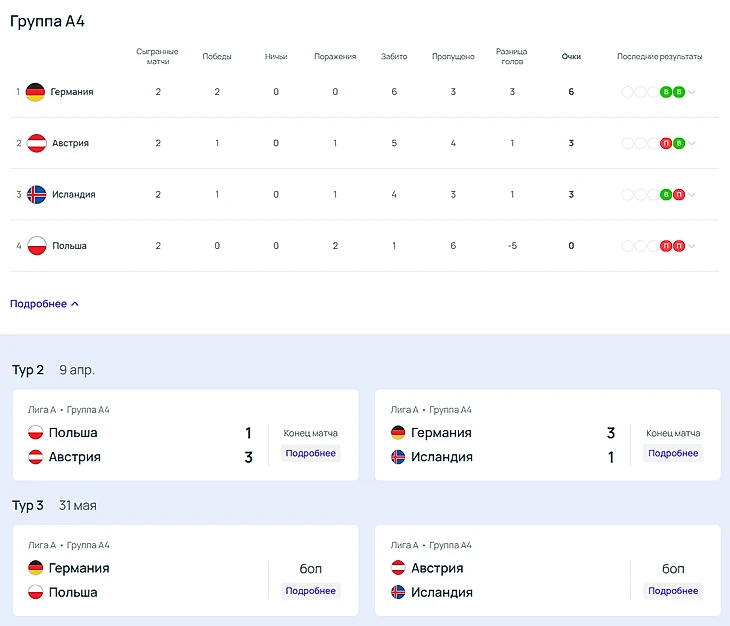The width and height of the screenshot is (730, 626).
Task: Click the Исландия team name in standings
Action: coord(73,194)
